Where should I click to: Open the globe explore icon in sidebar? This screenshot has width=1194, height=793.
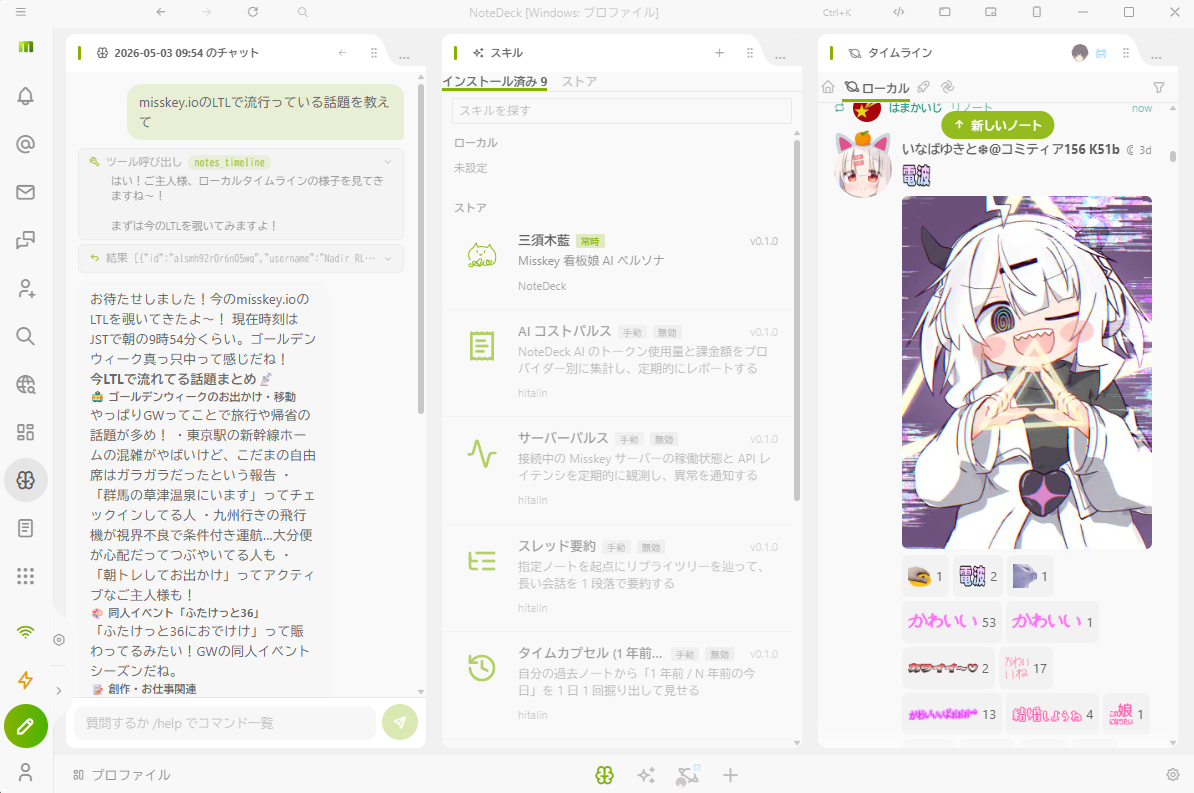coord(25,384)
